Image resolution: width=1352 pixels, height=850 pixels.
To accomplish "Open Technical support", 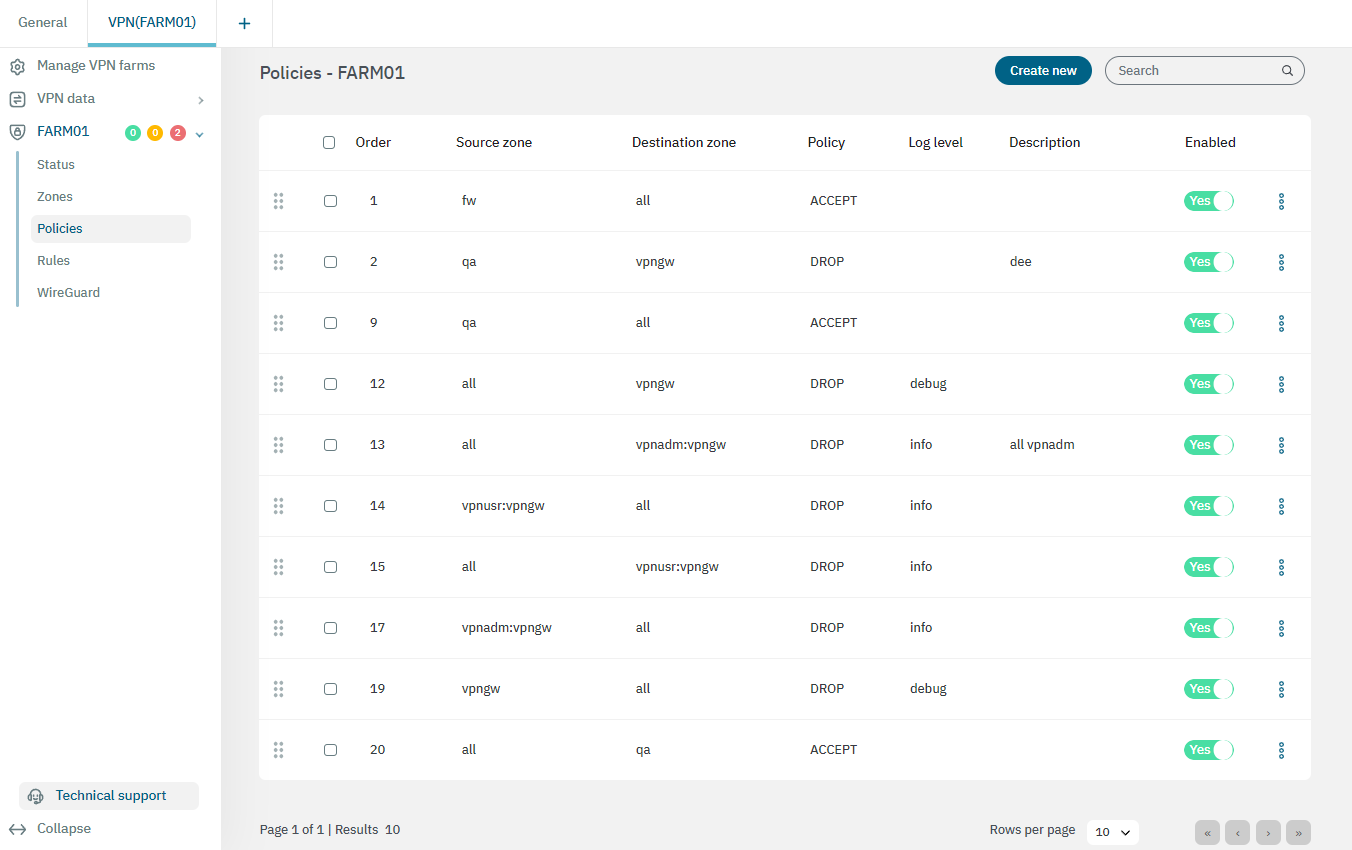I will pyautogui.click(x=109, y=796).
